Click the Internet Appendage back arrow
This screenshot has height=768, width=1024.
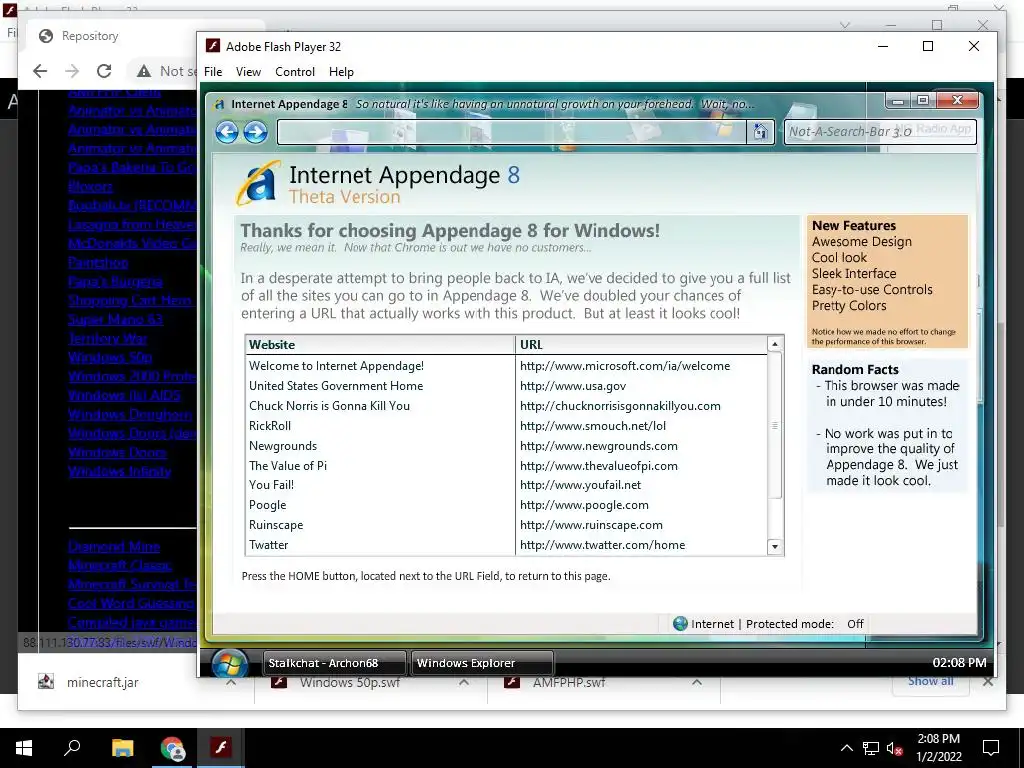click(x=227, y=132)
